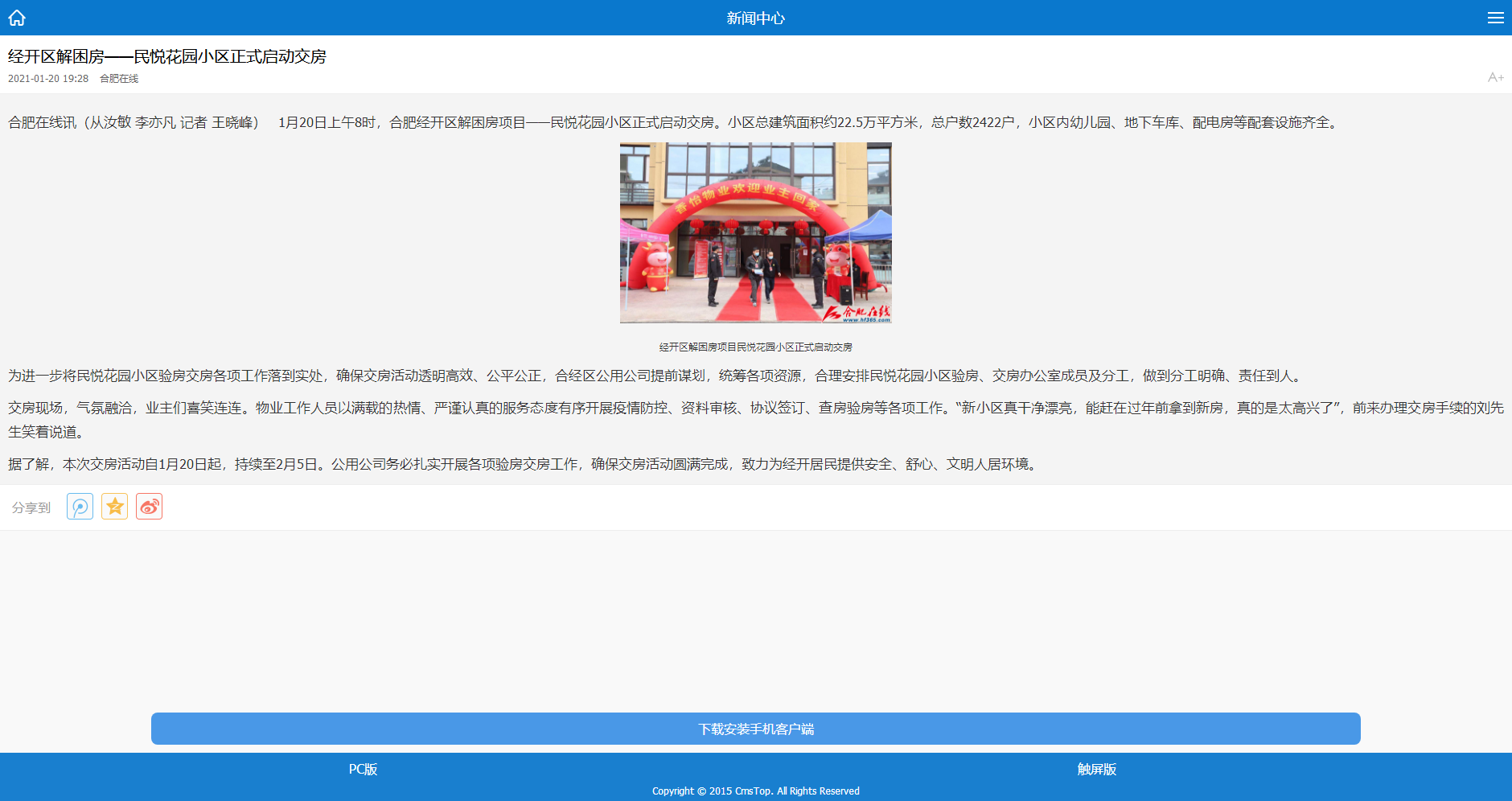Image resolution: width=1512 pixels, height=801 pixels.
Task: Click the 合肥在线 source label under headline
Action: (119, 79)
